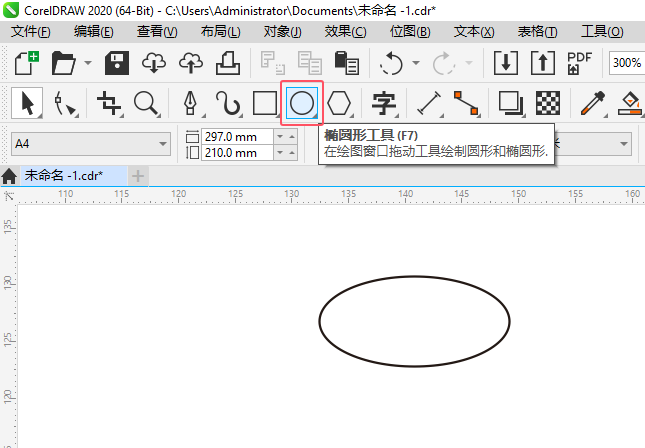Click the cloud upload icon
Viewport: 645px width, 448px height.
pos(191,63)
